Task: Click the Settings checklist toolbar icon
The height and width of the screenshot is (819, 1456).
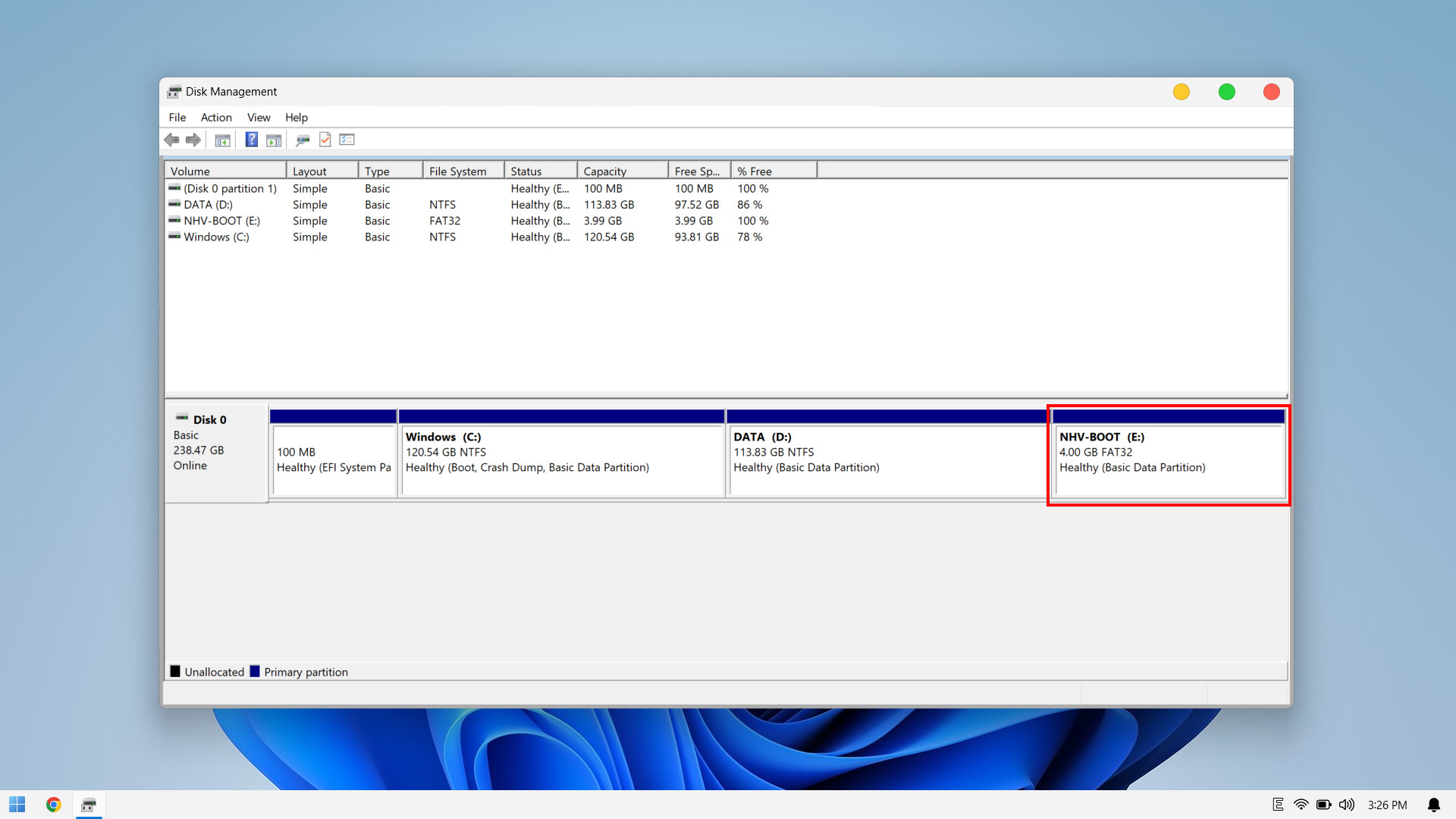Action: pyautogui.click(x=347, y=140)
